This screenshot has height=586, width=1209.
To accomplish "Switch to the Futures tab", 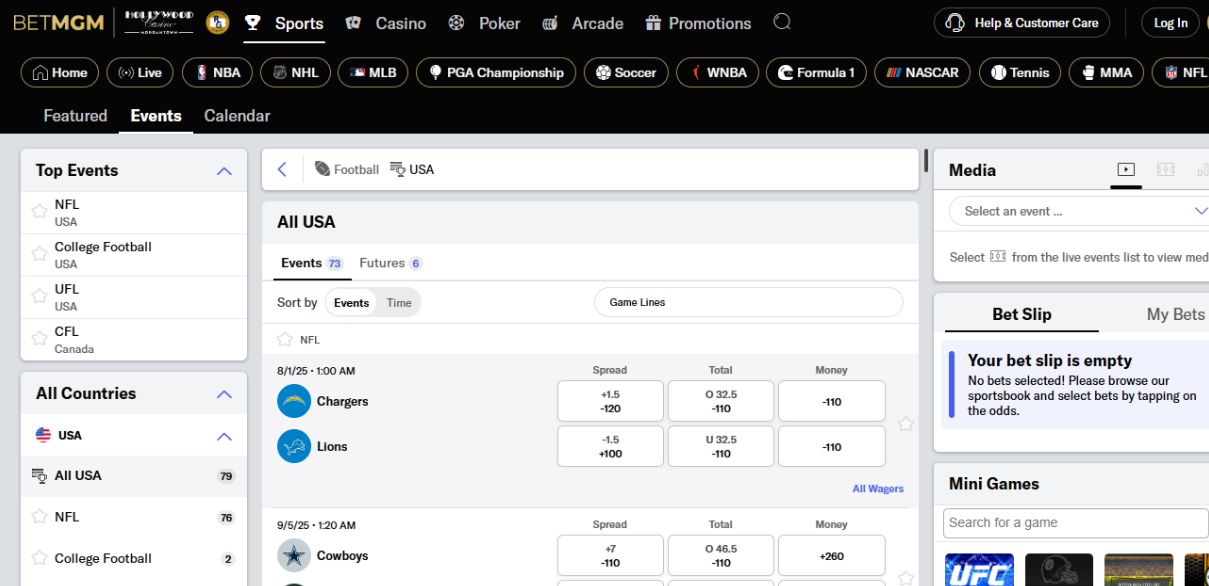I will [389, 263].
